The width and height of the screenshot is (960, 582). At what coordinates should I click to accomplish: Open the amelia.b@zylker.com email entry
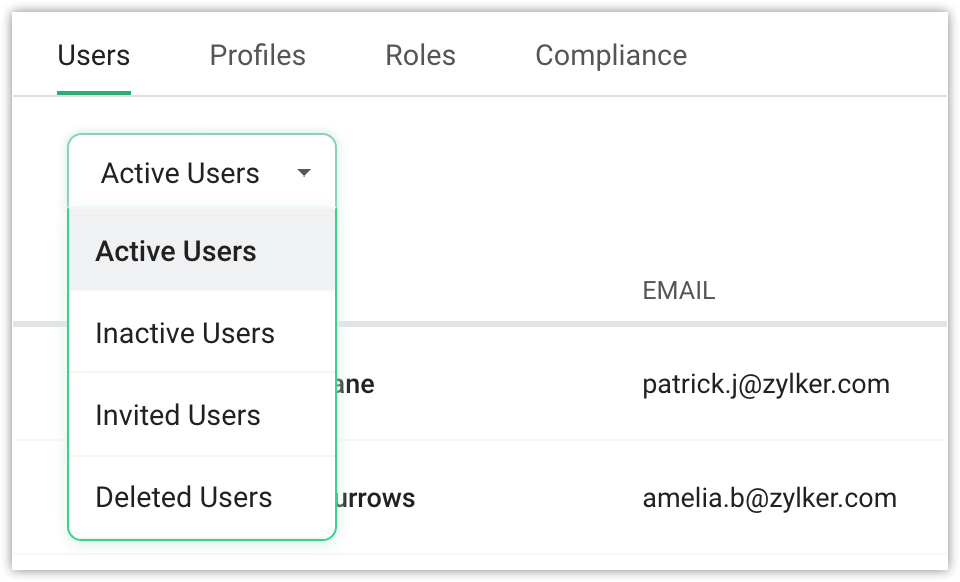[x=769, y=497]
